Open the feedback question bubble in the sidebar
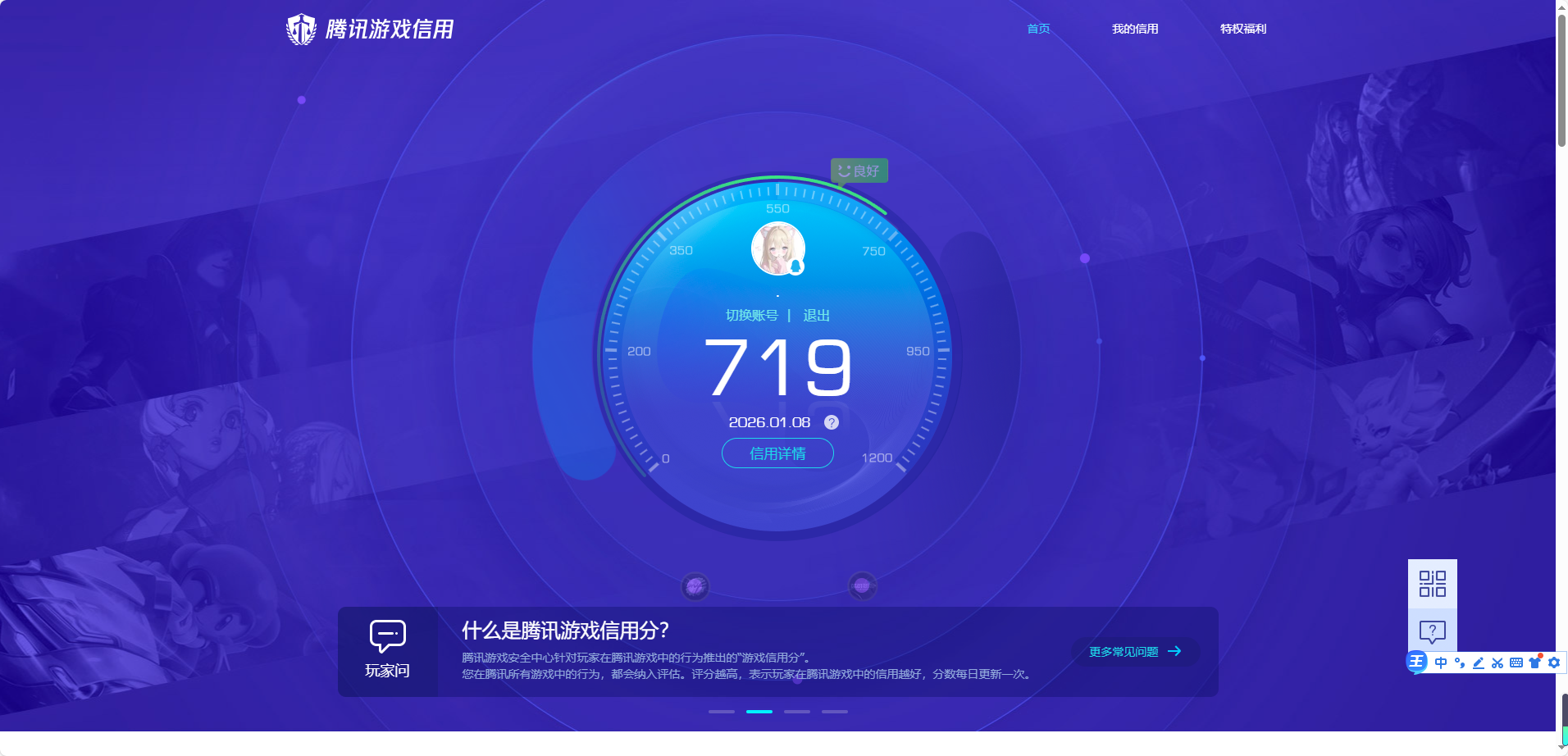Screen dimensions: 1568x756 (1433, 630)
